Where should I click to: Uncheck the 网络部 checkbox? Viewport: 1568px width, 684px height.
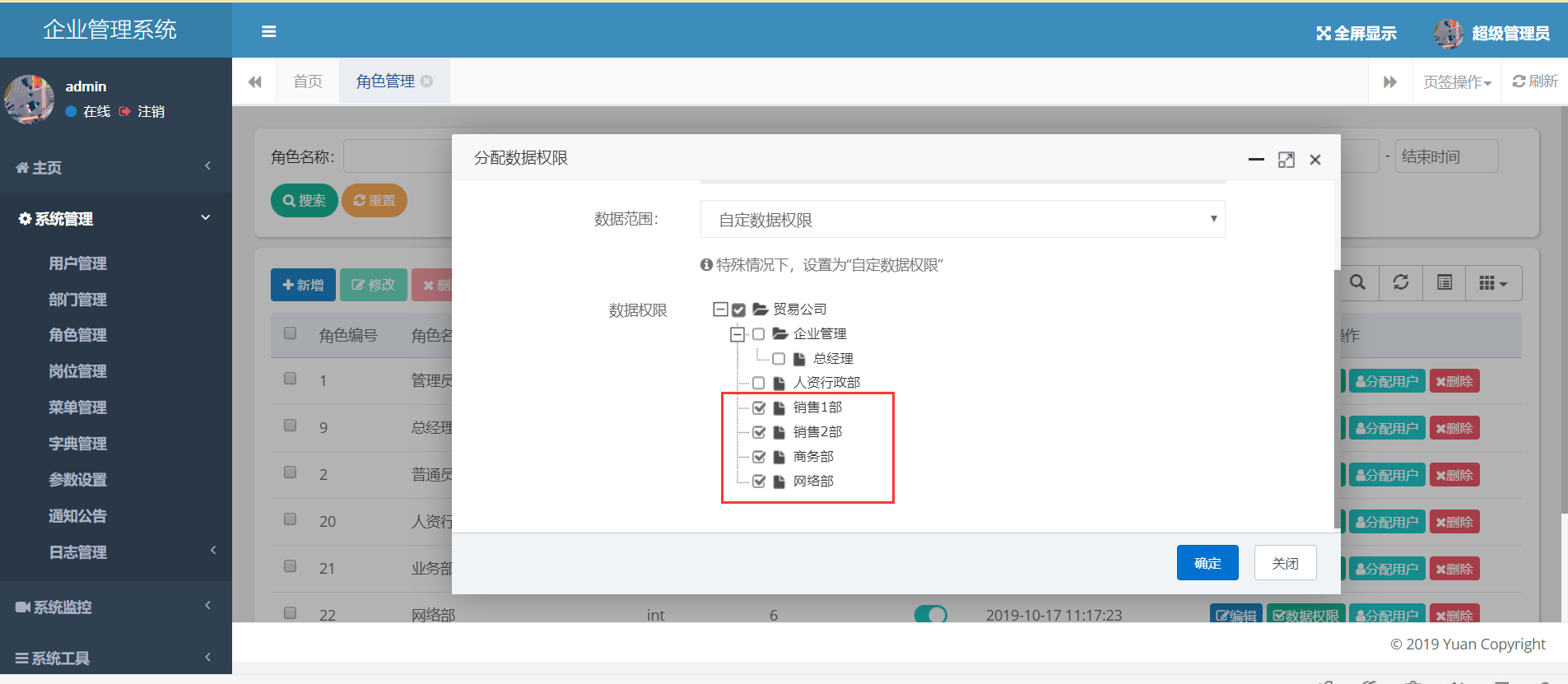pos(759,482)
